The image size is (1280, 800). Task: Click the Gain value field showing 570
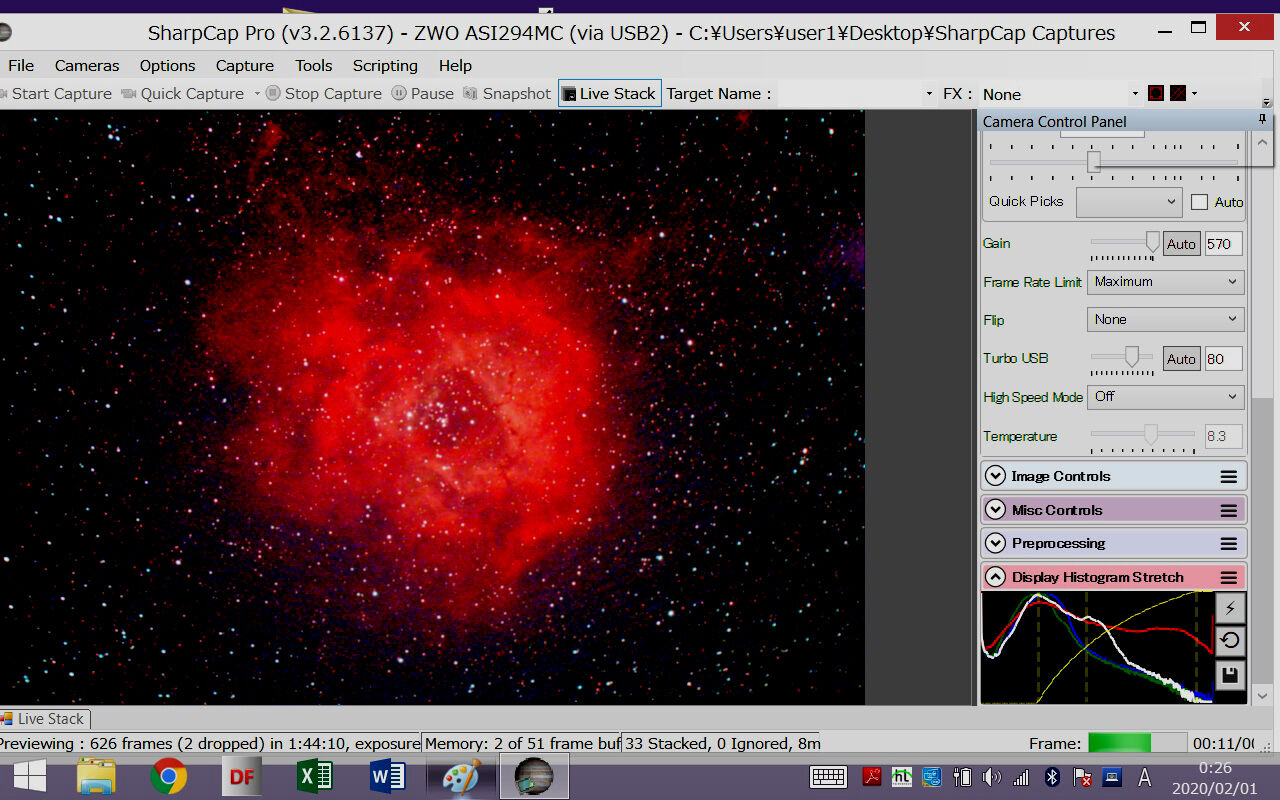(x=1224, y=244)
